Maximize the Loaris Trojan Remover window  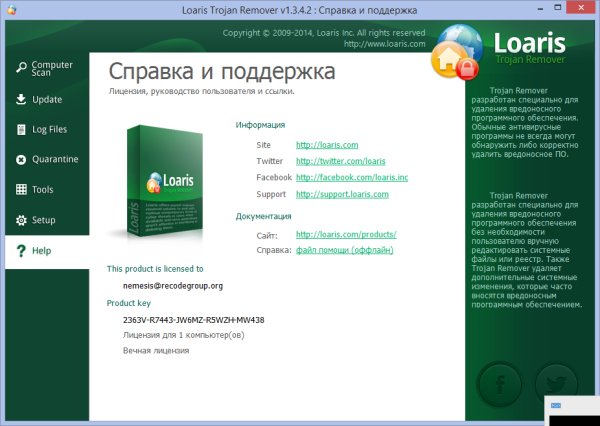558,8
